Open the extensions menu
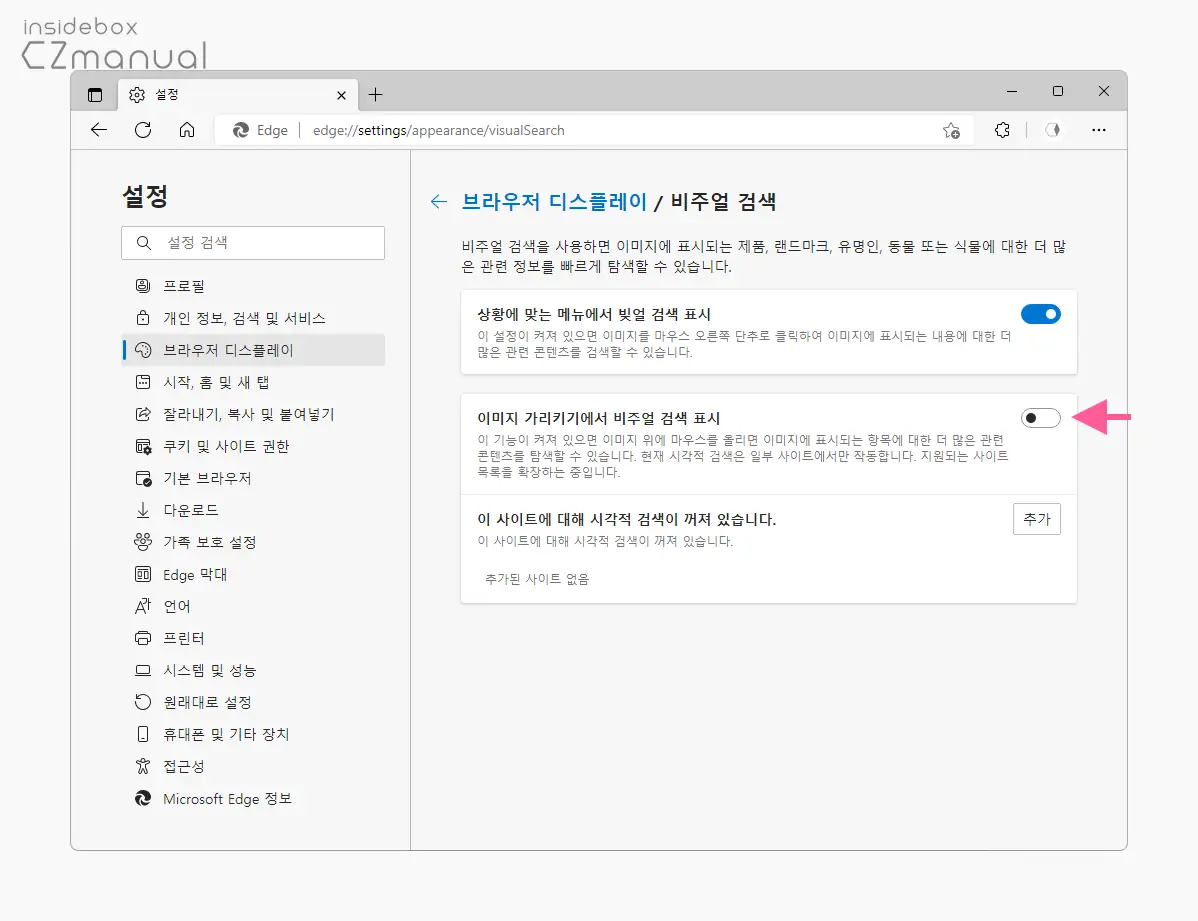 [x=1002, y=130]
